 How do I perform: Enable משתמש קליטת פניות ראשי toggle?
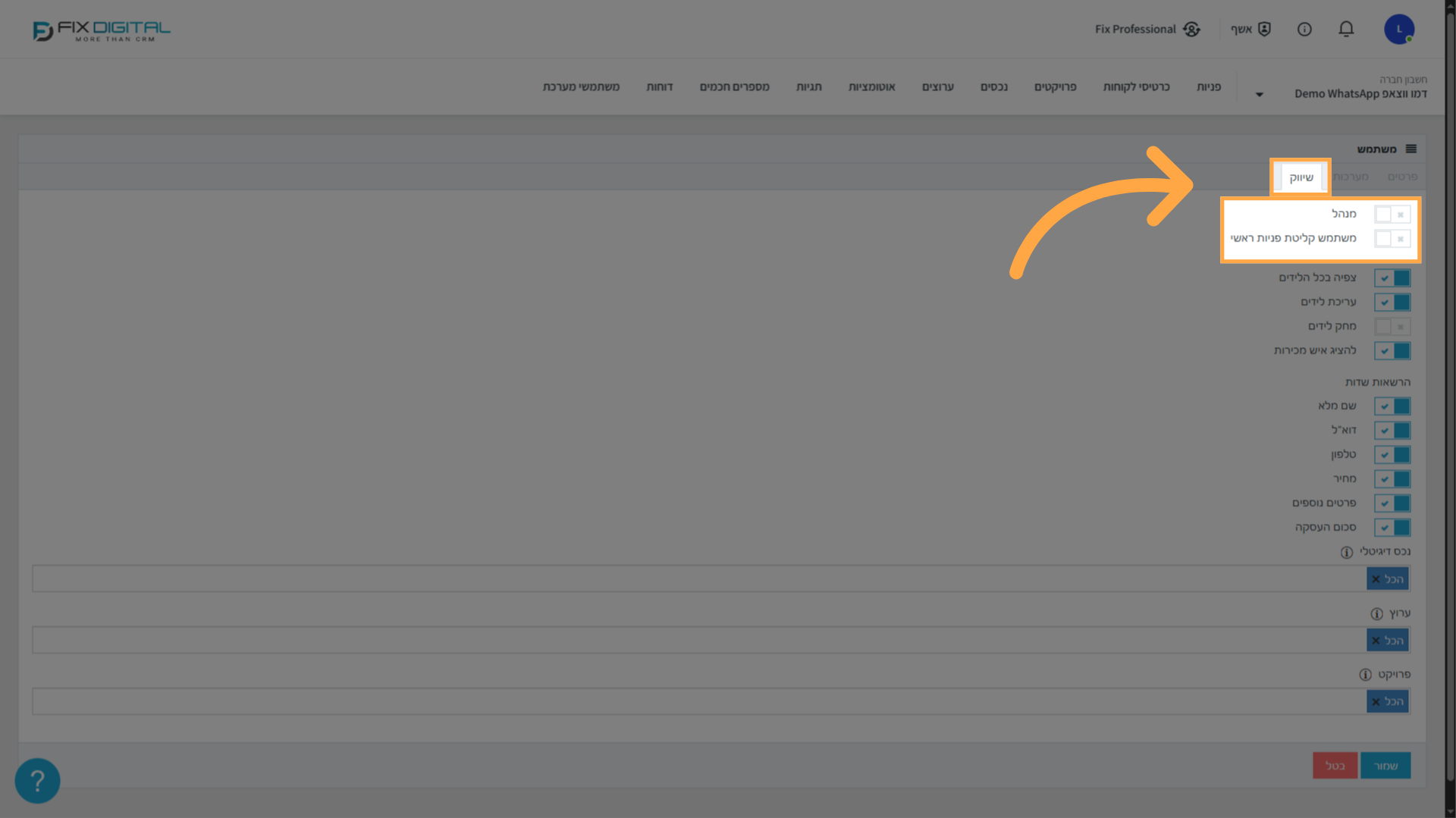point(1392,239)
